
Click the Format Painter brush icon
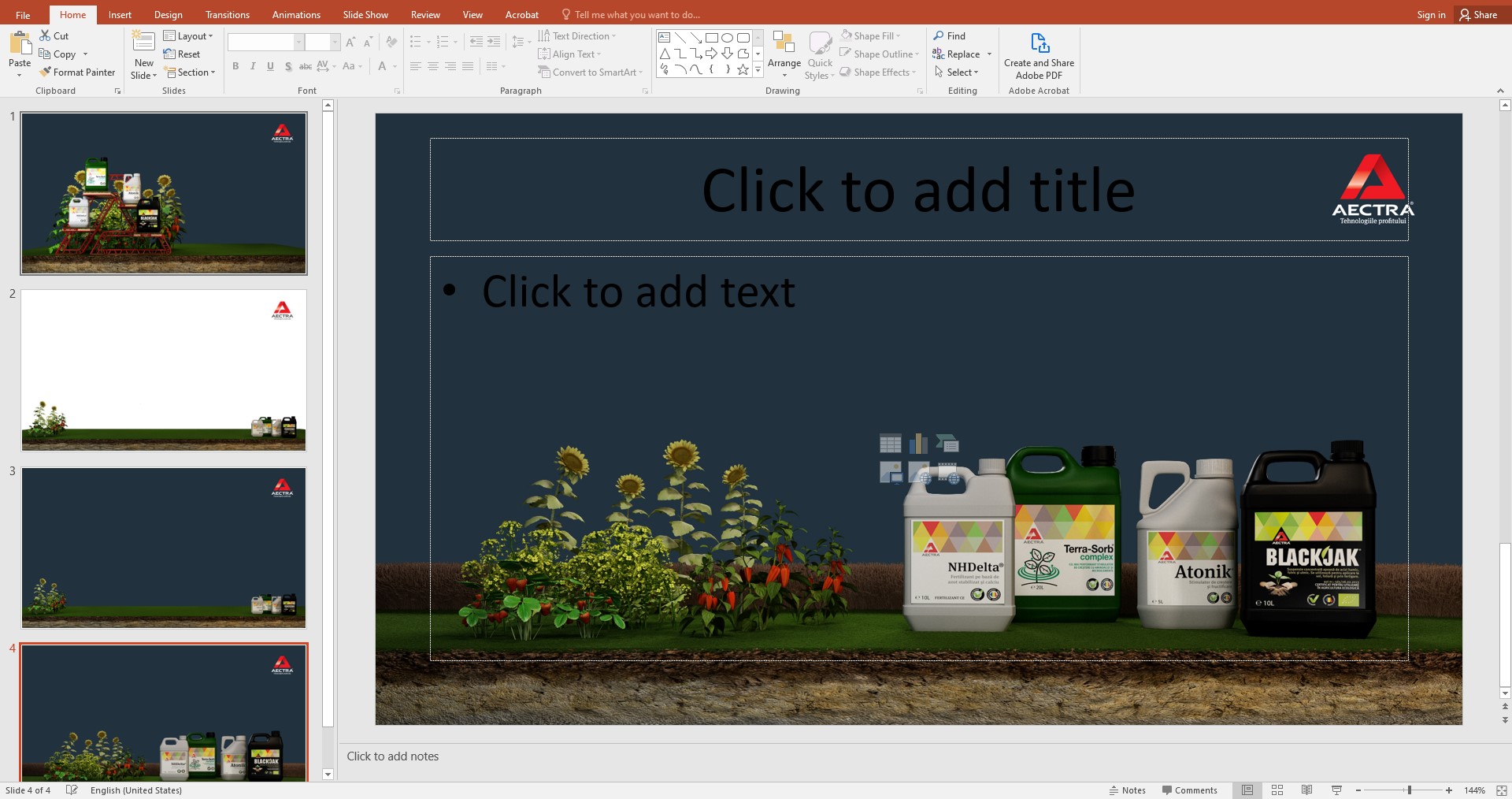pyautogui.click(x=46, y=72)
